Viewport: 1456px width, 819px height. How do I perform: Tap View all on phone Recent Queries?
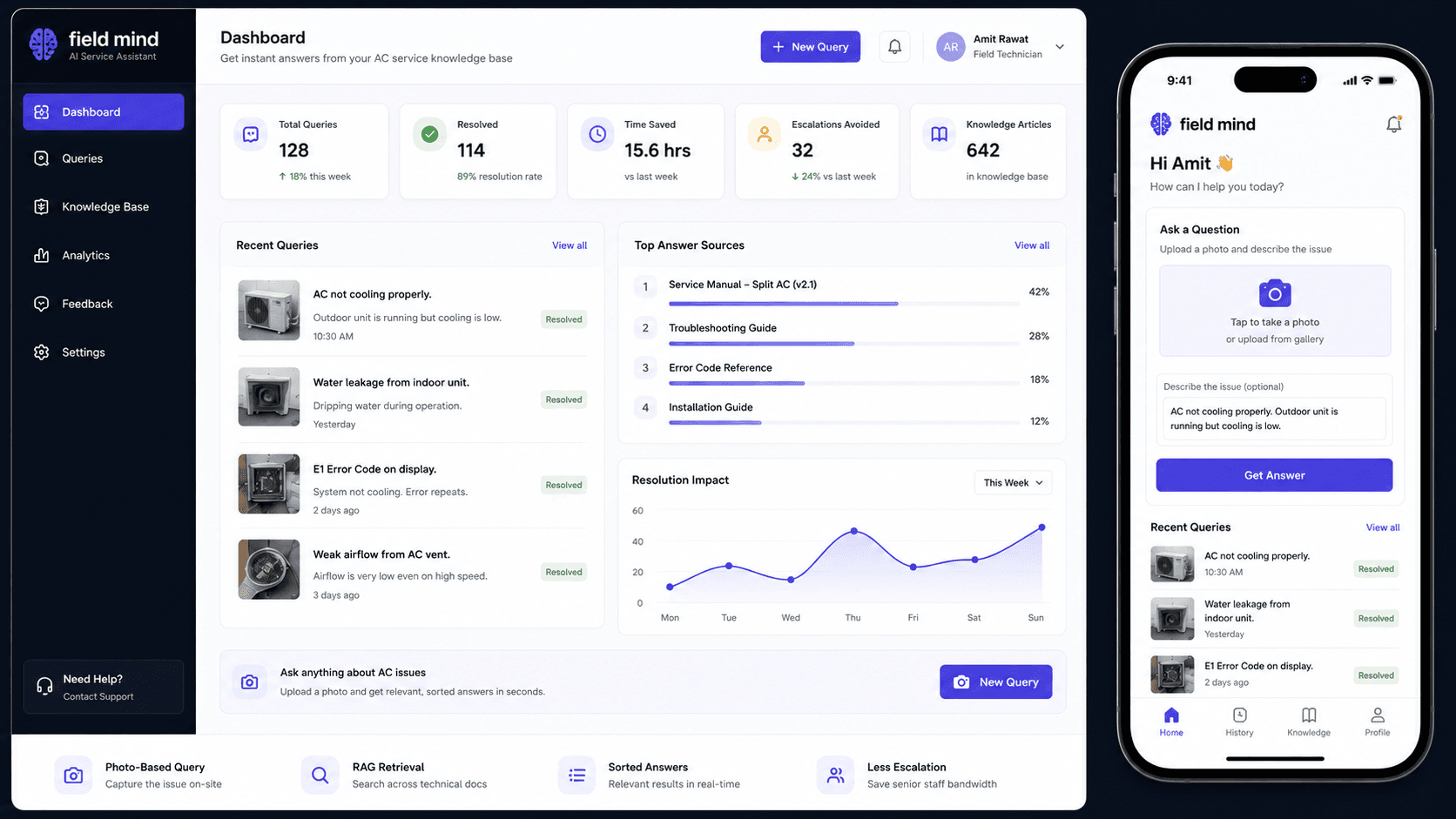1383,527
